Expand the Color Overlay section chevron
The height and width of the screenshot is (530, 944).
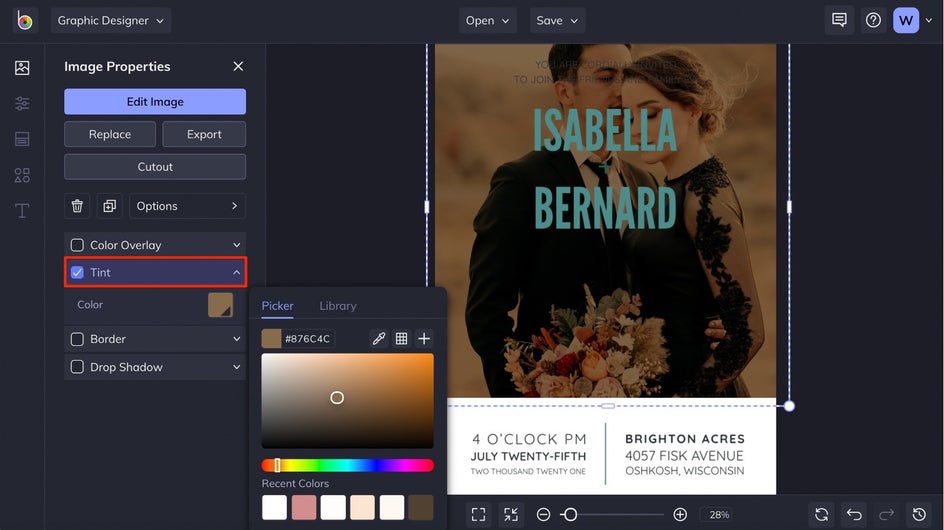point(237,245)
